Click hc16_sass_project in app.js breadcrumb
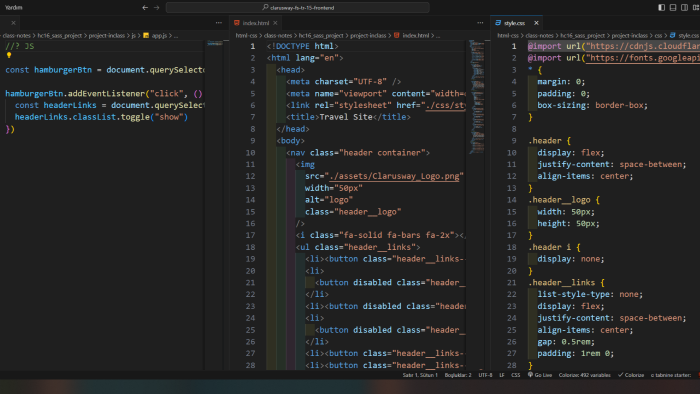Viewport: 700px width, 394px height. (x=60, y=36)
